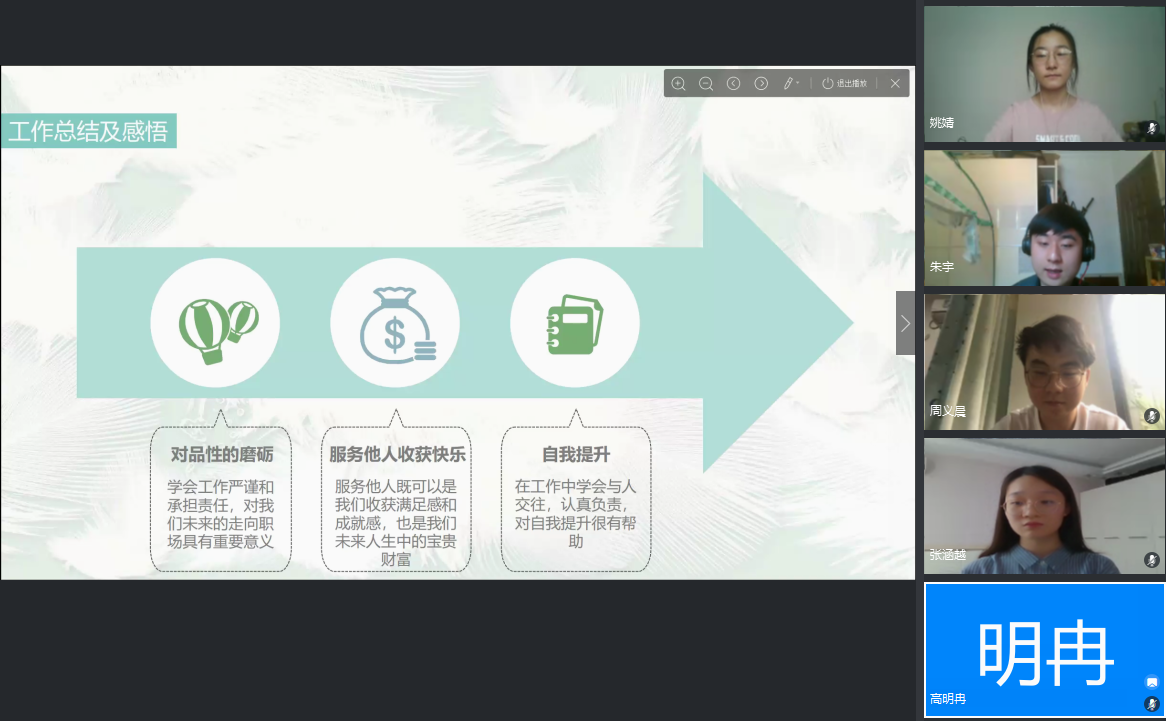Close the slideshow toolbar with X

[895, 84]
